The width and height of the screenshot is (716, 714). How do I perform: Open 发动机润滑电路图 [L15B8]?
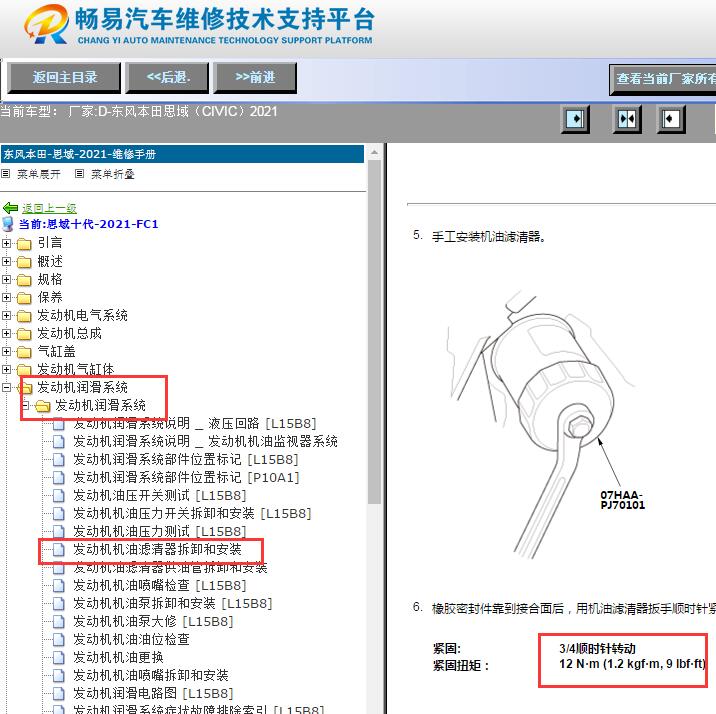point(153,693)
